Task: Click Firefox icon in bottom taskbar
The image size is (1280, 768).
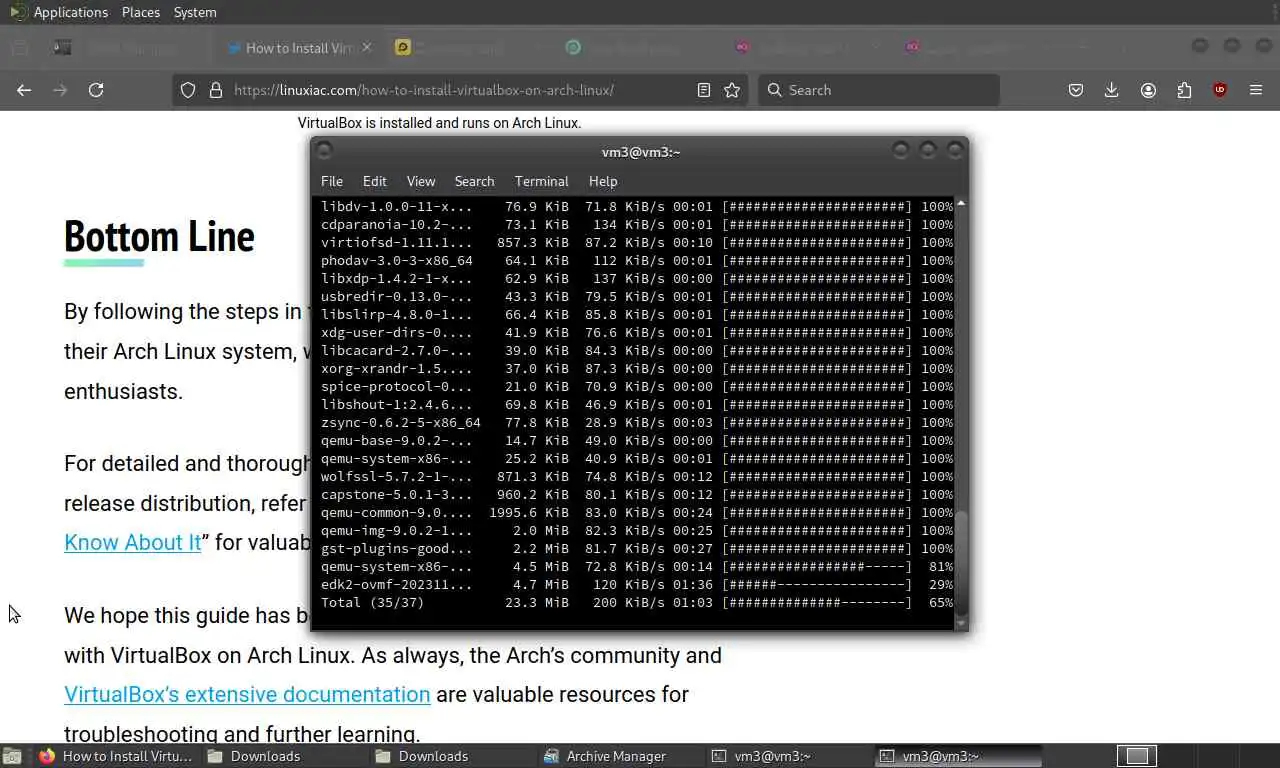Action: coord(47,756)
